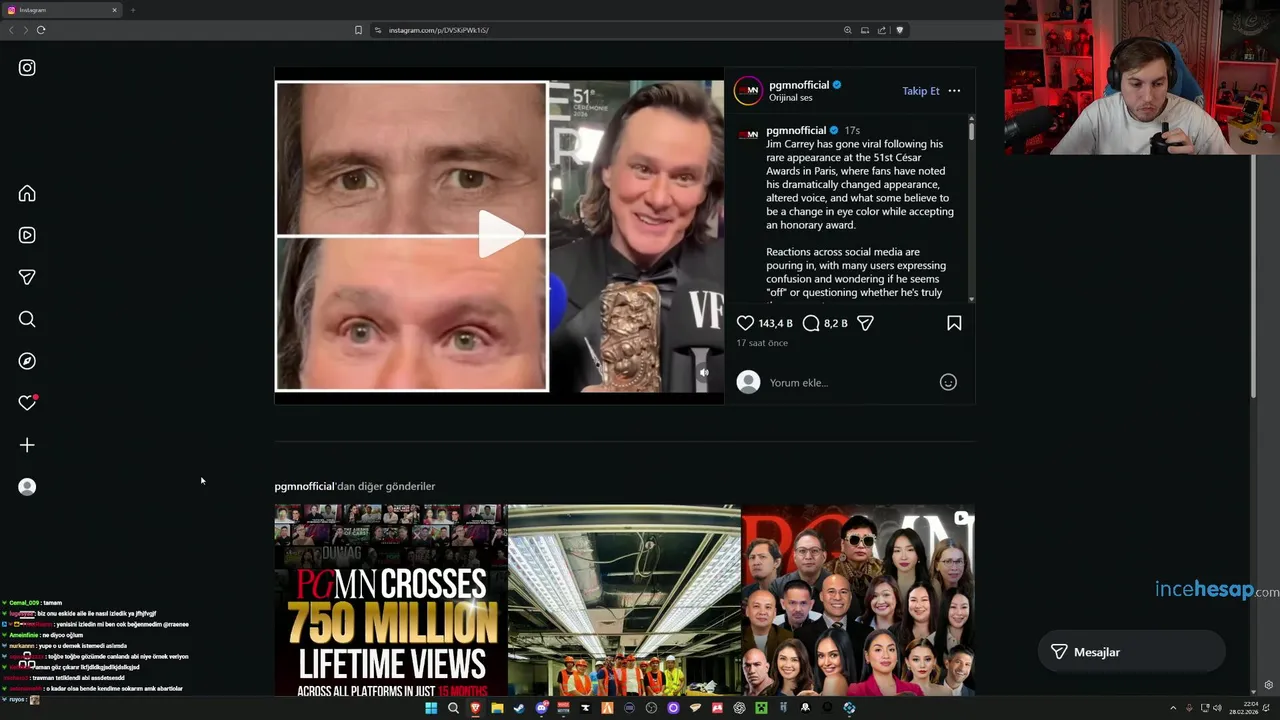Click zoom magnifier in address bar
The height and width of the screenshot is (720, 1280).
pos(848,30)
